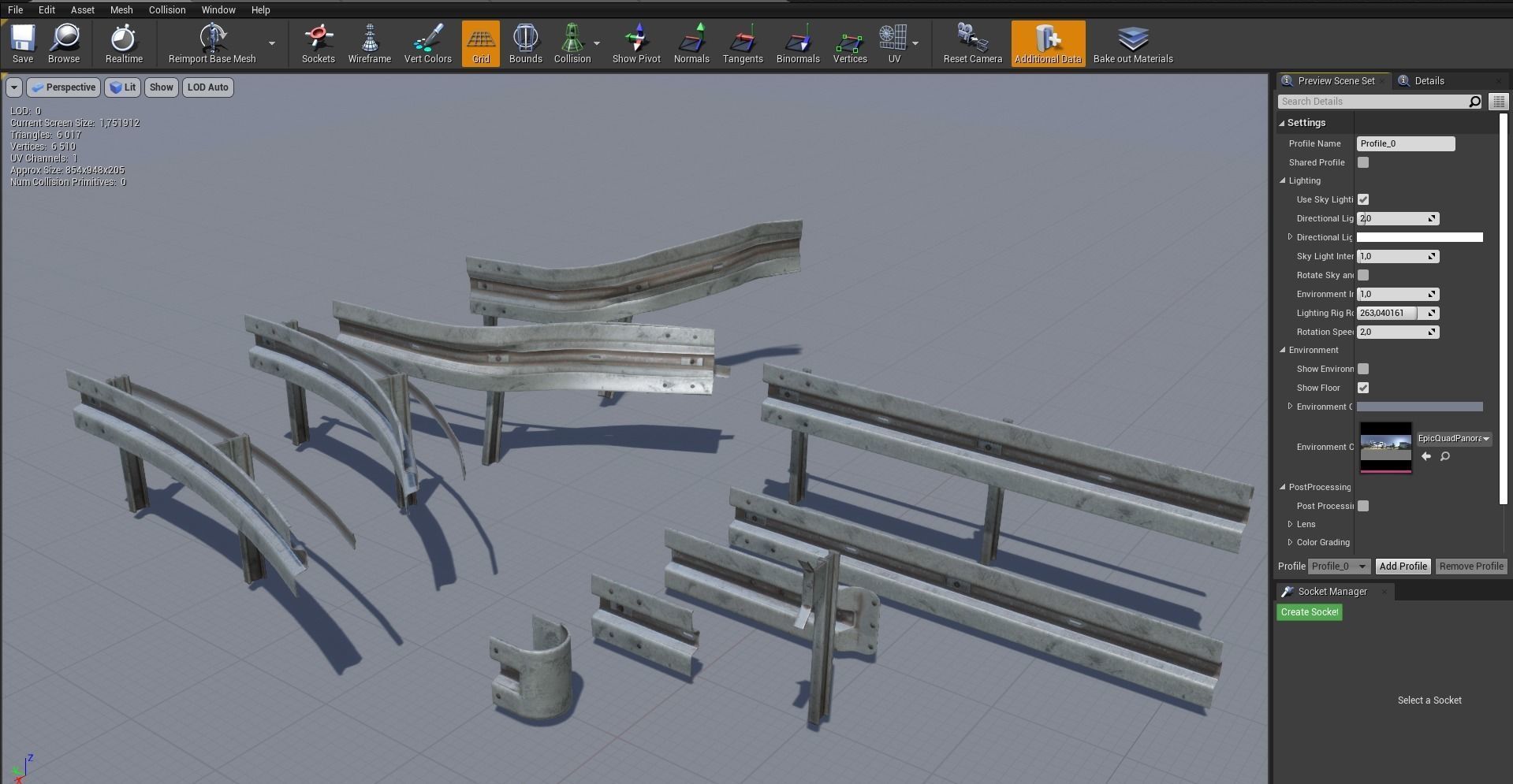
Task: Toggle Collision display
Action: click(x=572, y=44)
